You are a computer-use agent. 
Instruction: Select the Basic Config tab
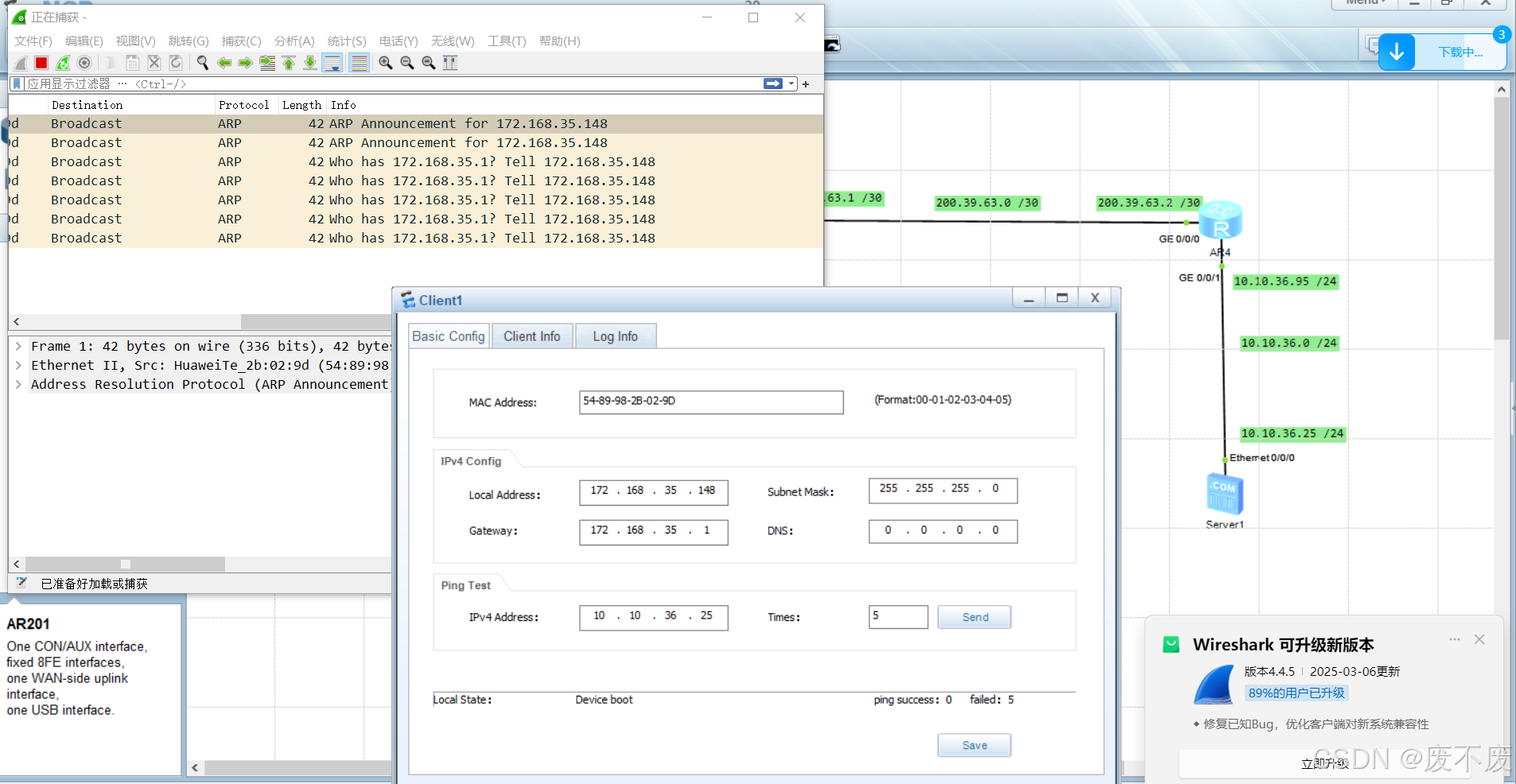click(449, 336)
